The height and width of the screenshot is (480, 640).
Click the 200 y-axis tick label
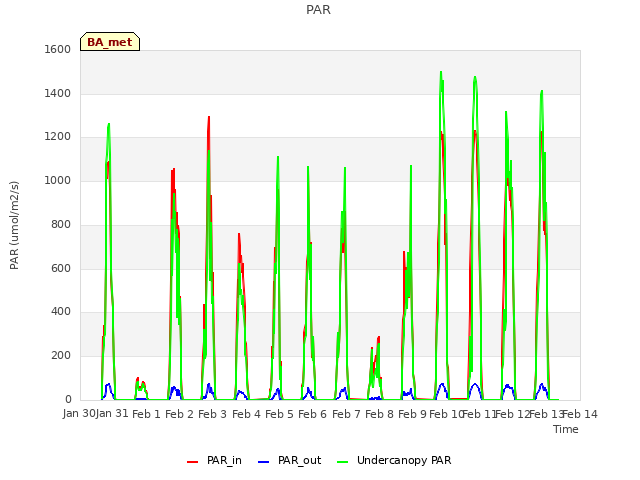click(x=61, y=356)
